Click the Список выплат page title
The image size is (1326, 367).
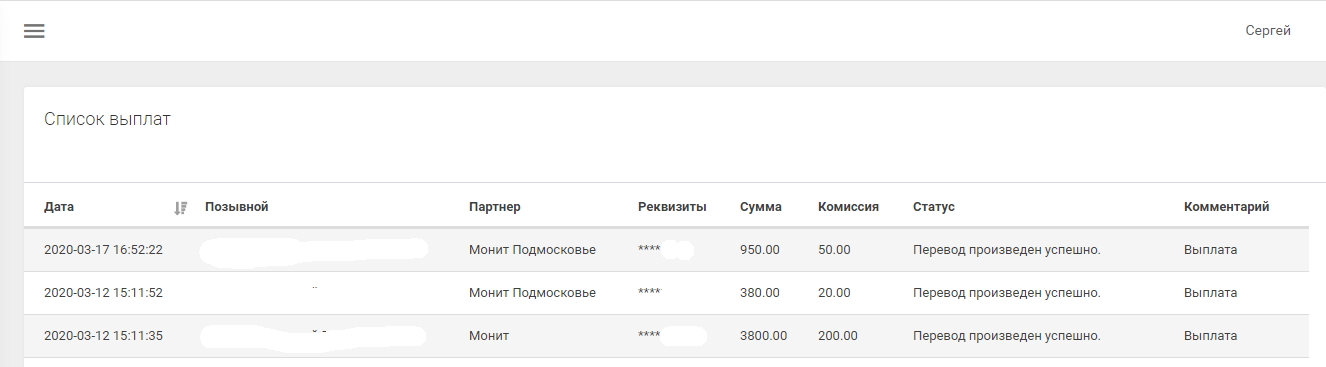(108, 119)
